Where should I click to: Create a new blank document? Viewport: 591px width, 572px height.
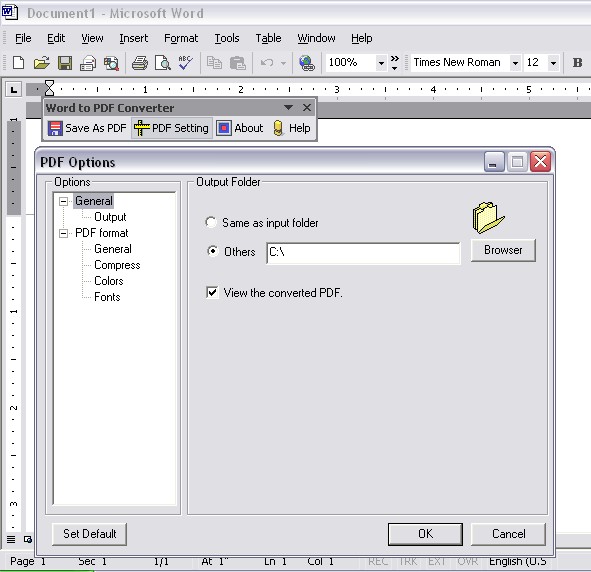[18, 63]
